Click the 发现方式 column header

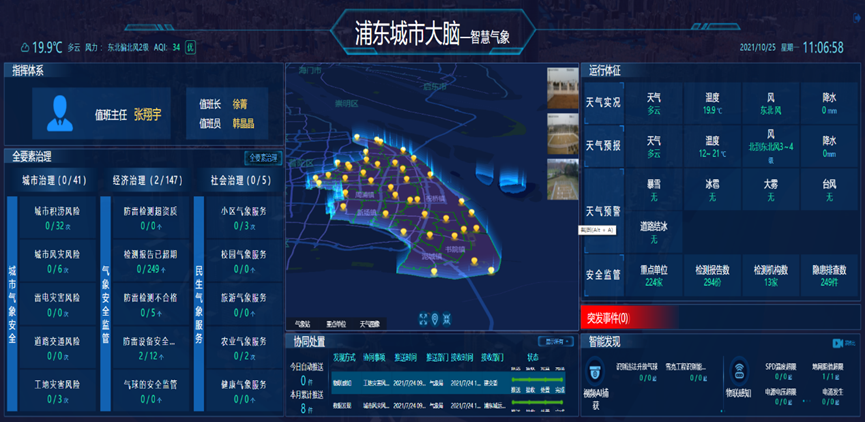pyautogui.click(x=345, y=357)
